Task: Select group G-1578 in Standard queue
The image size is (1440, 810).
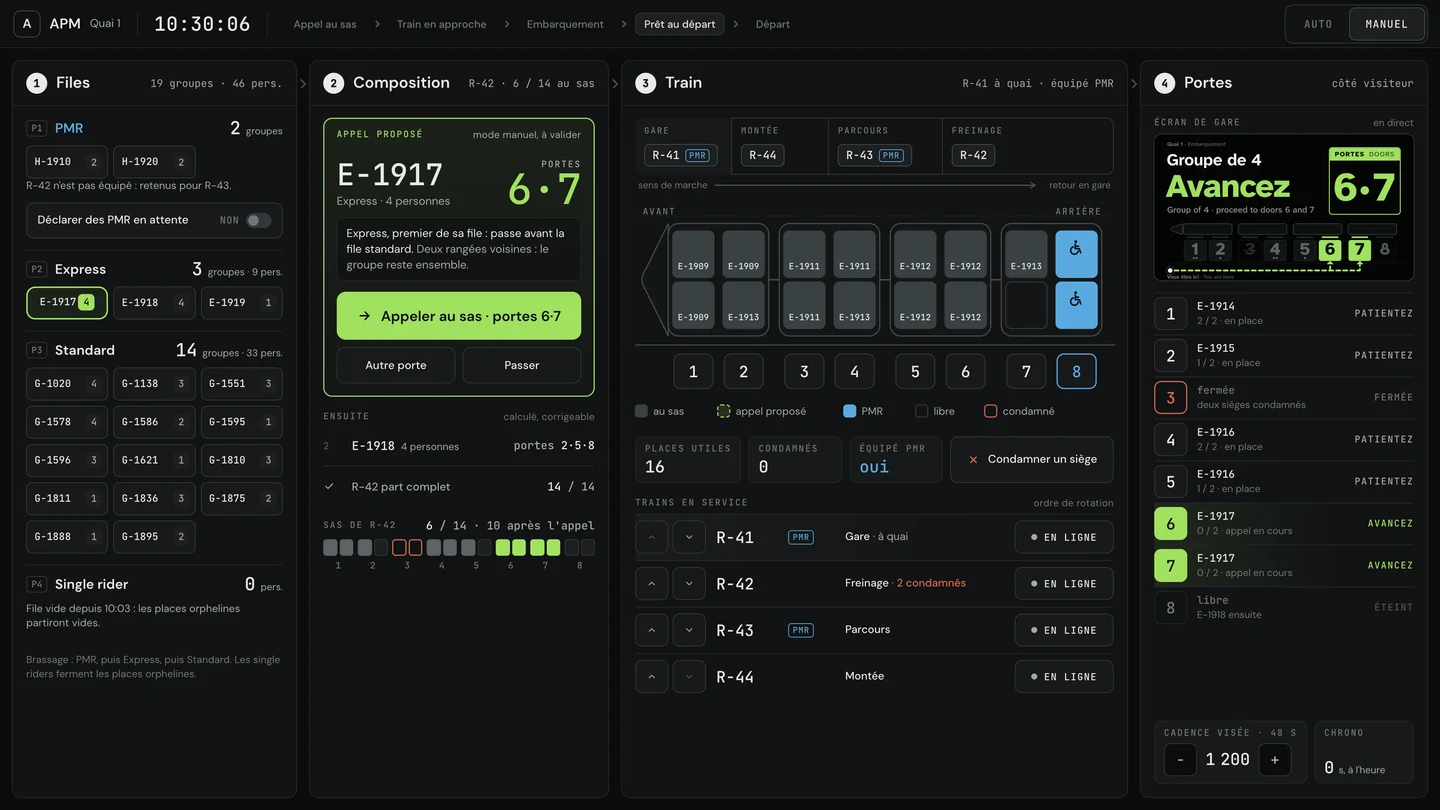Action: pos(66,422)
